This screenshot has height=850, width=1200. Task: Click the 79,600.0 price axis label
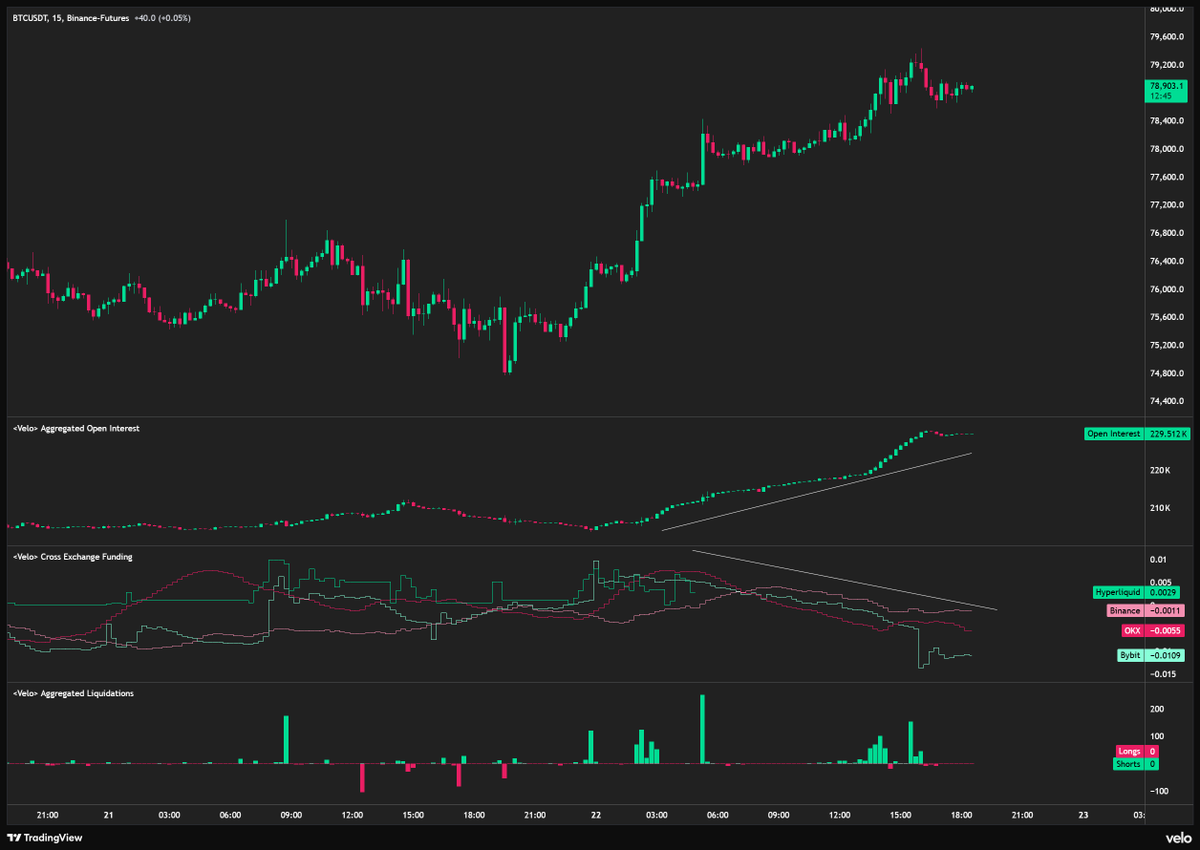tap(1168, 38)
